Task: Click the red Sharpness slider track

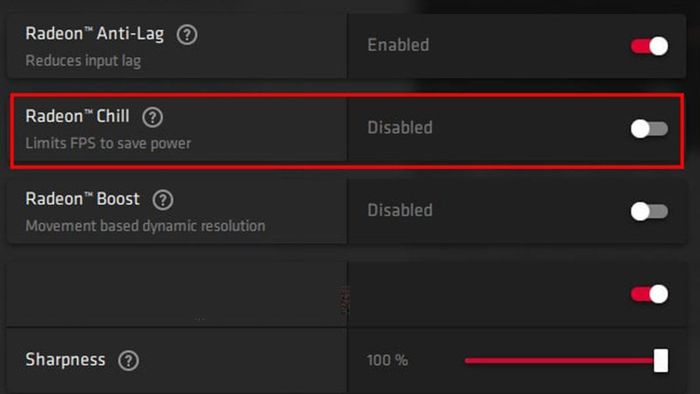Action: point(559,361)
